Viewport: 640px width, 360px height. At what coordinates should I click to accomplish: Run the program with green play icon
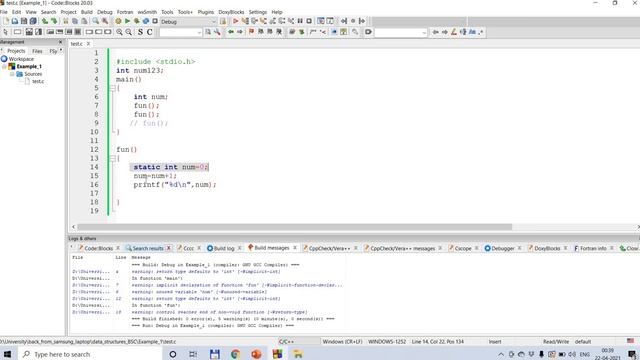(127, 21)
